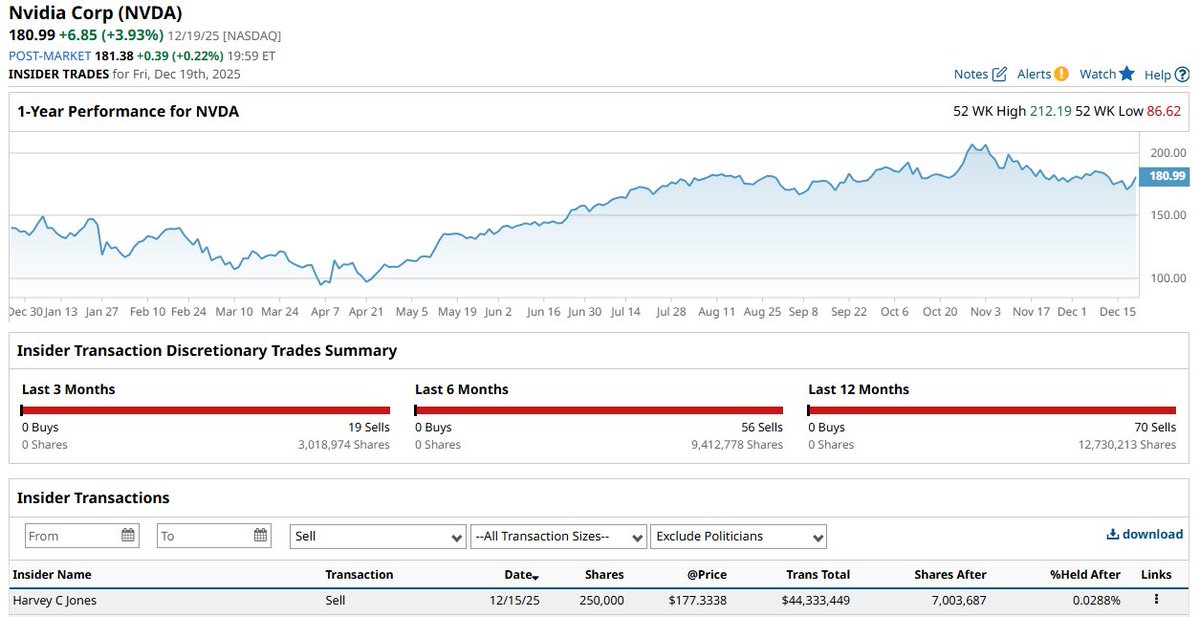Open the Help question mark icon
The height and width of the screenshot is (617, 1200).
[1182, 74]
